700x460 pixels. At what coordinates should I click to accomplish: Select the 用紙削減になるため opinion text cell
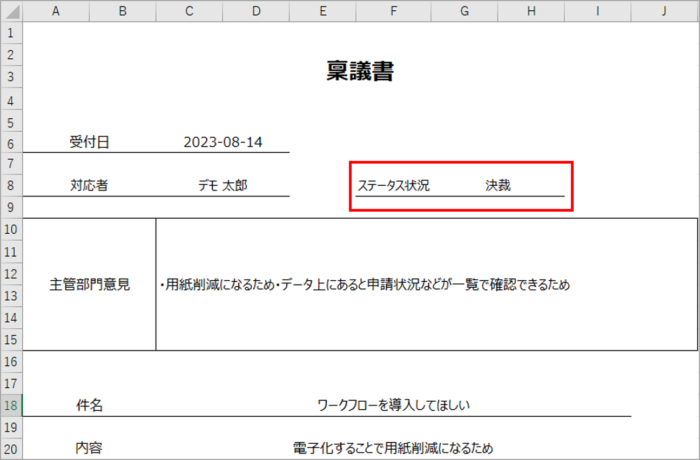click(x=427, y=284)
